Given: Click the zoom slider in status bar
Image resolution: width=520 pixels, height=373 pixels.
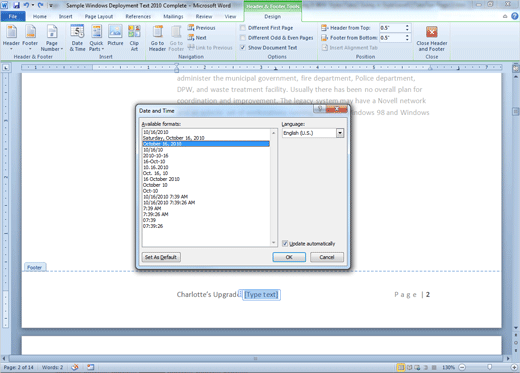Looking at the screenshot, I should click(489, 367).
